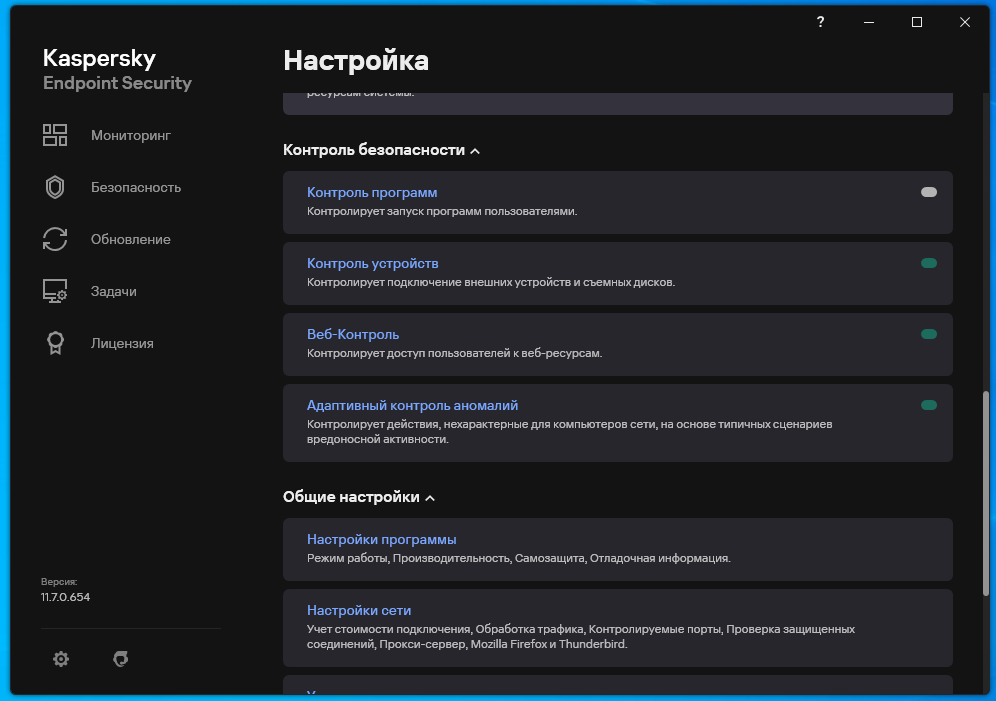Click the Обновление refresh arrows icon
The height and width of the screenshot is (701, 996).
click(x=55, y=239)
